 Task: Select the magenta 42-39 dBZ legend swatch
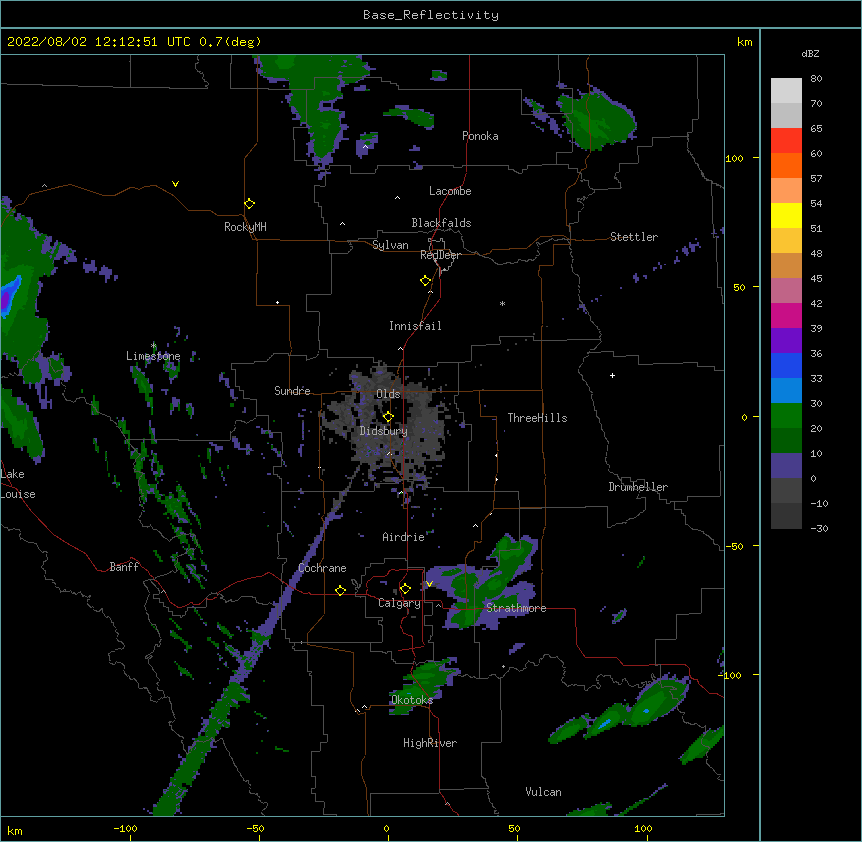coord(786,315)
